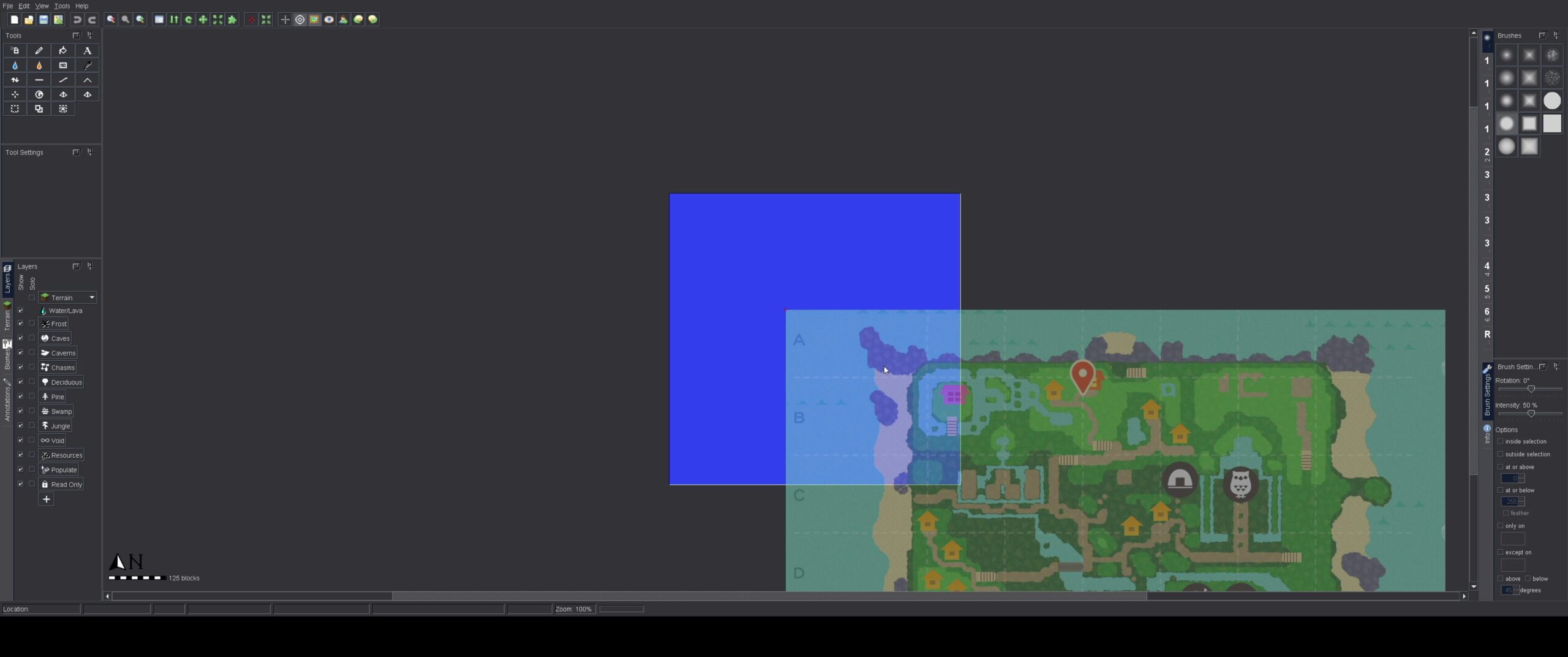Select the Pencil tool in Tools panel
The image size is (1568, 657).
coord(39,51)
